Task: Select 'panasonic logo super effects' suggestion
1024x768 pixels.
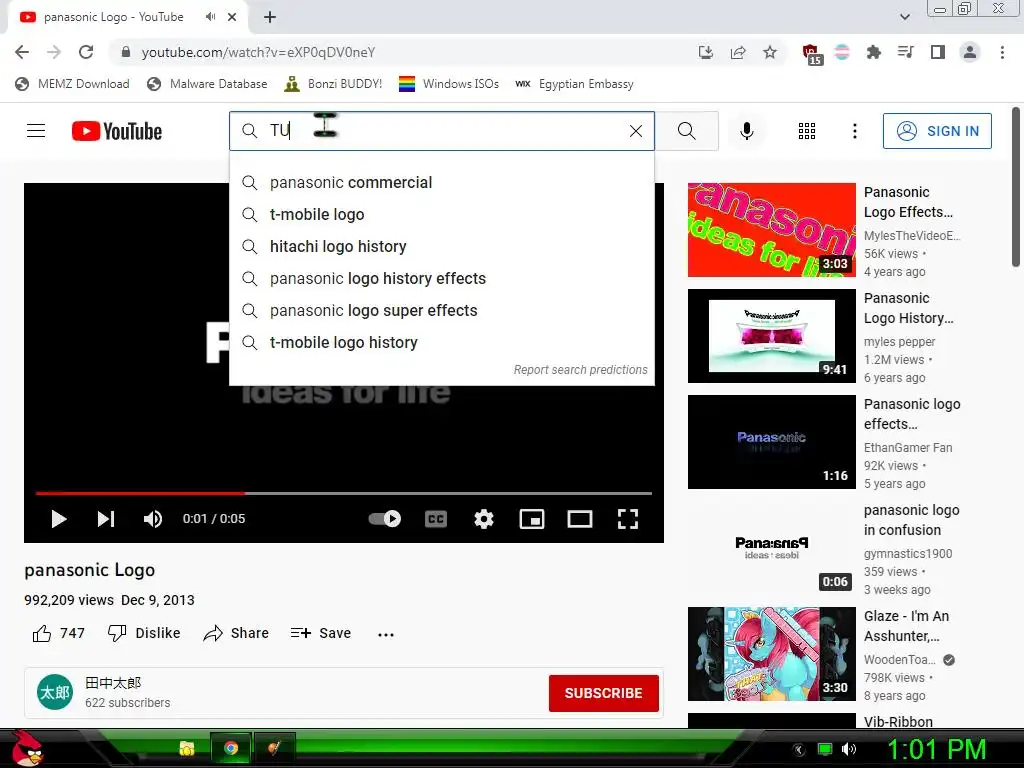Action: [x=441, y=311]
